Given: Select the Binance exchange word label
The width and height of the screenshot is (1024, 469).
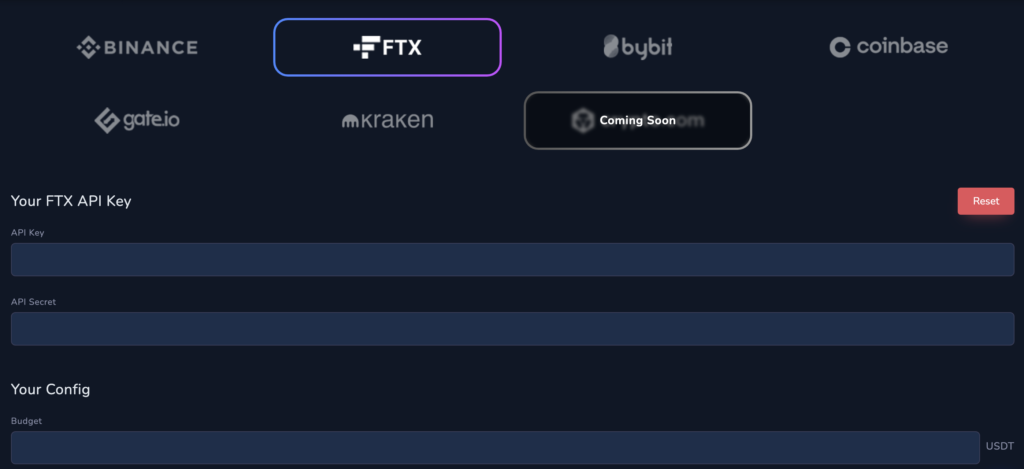Looking at the screenshot, I should [x=150, y=47].
